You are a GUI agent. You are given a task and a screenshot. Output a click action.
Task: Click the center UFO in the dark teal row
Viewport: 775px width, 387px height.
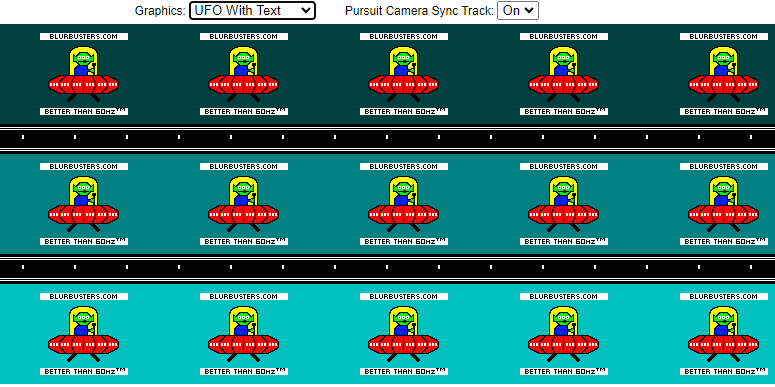coord(404,74)
